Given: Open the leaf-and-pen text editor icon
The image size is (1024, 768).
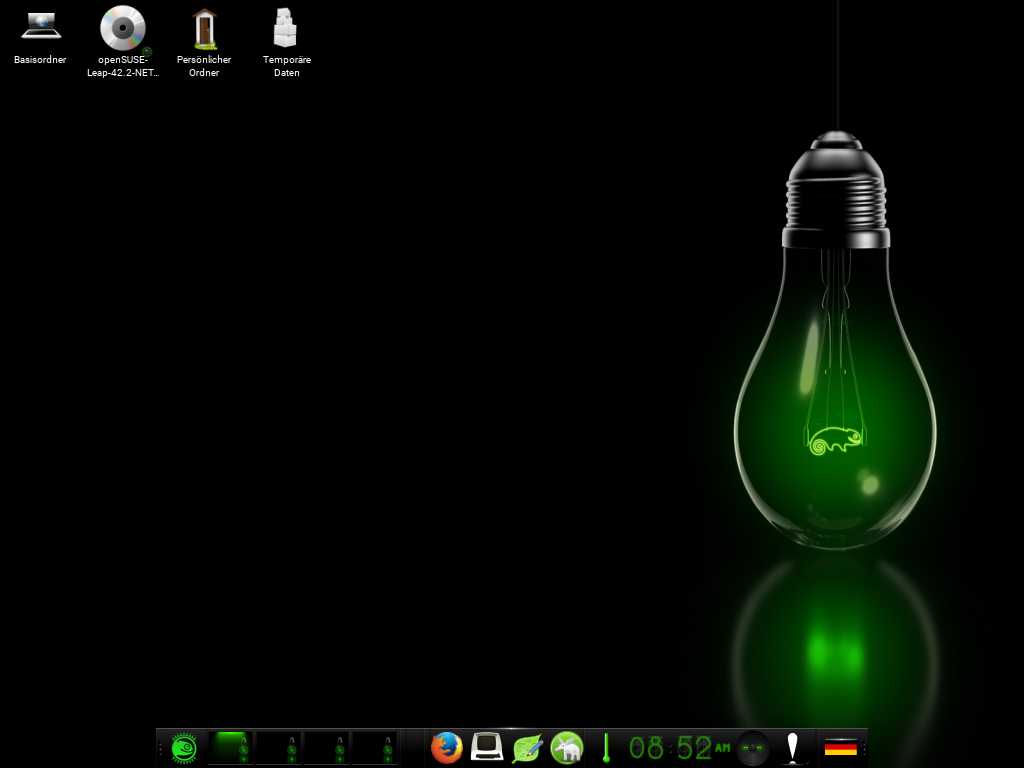Looking at the screenshot, I should coord(527,748).
